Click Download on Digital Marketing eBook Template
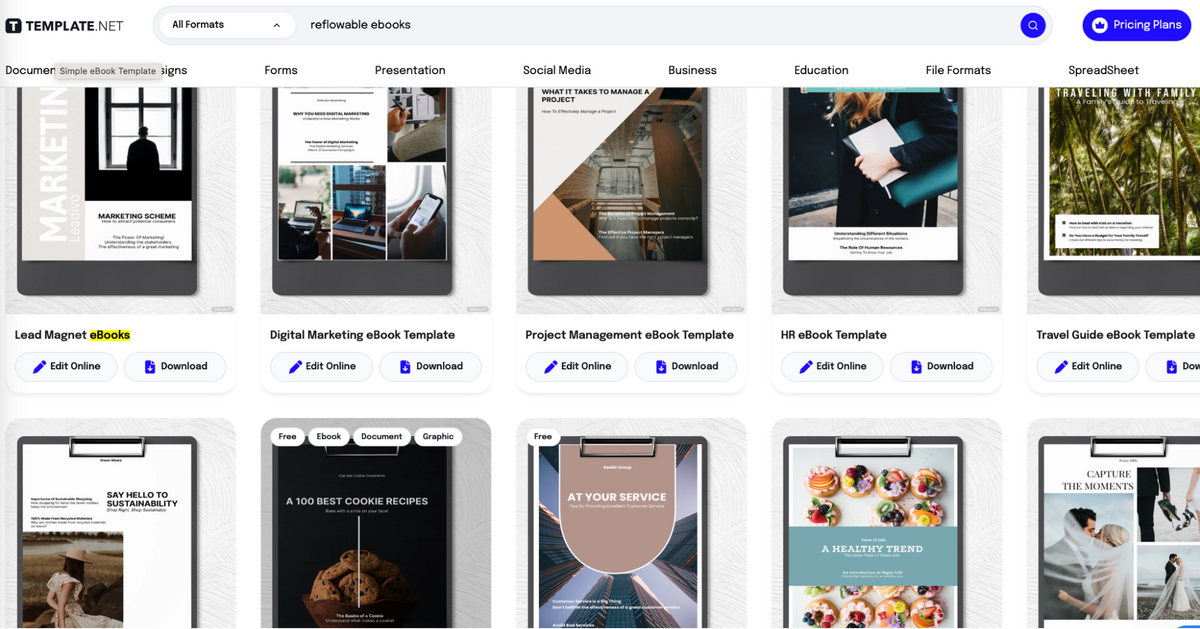Viewport: 1200px width, 629px height. coord(431,367)
